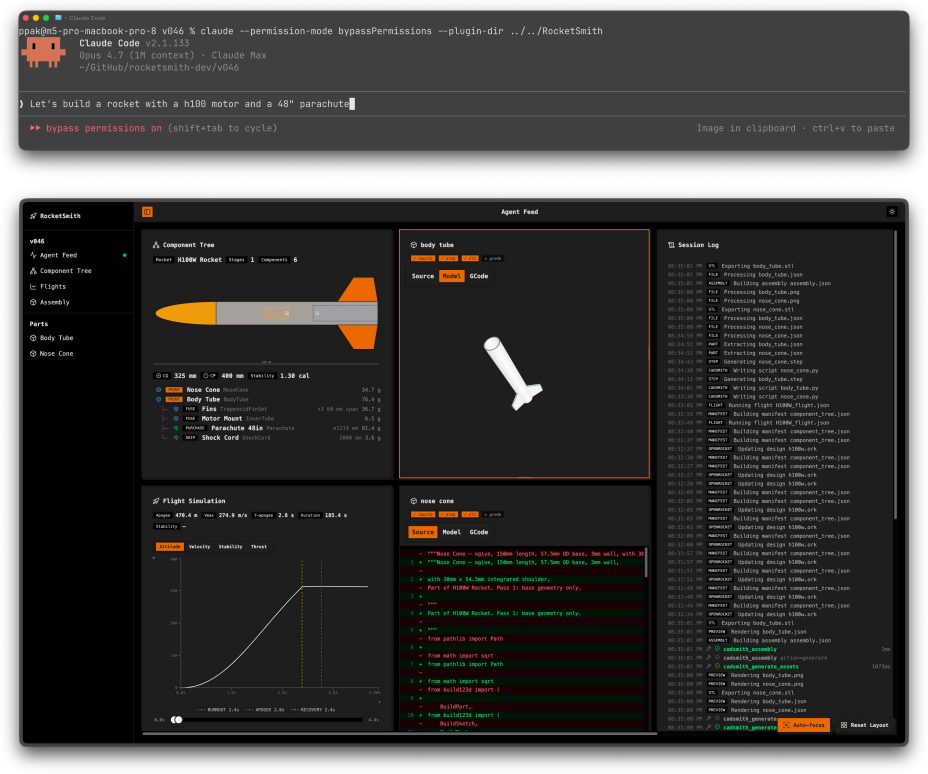Screen dimensions: 928x774
Task: Click the Body Tube cube icon in component tree
Action: coord(159,399)
